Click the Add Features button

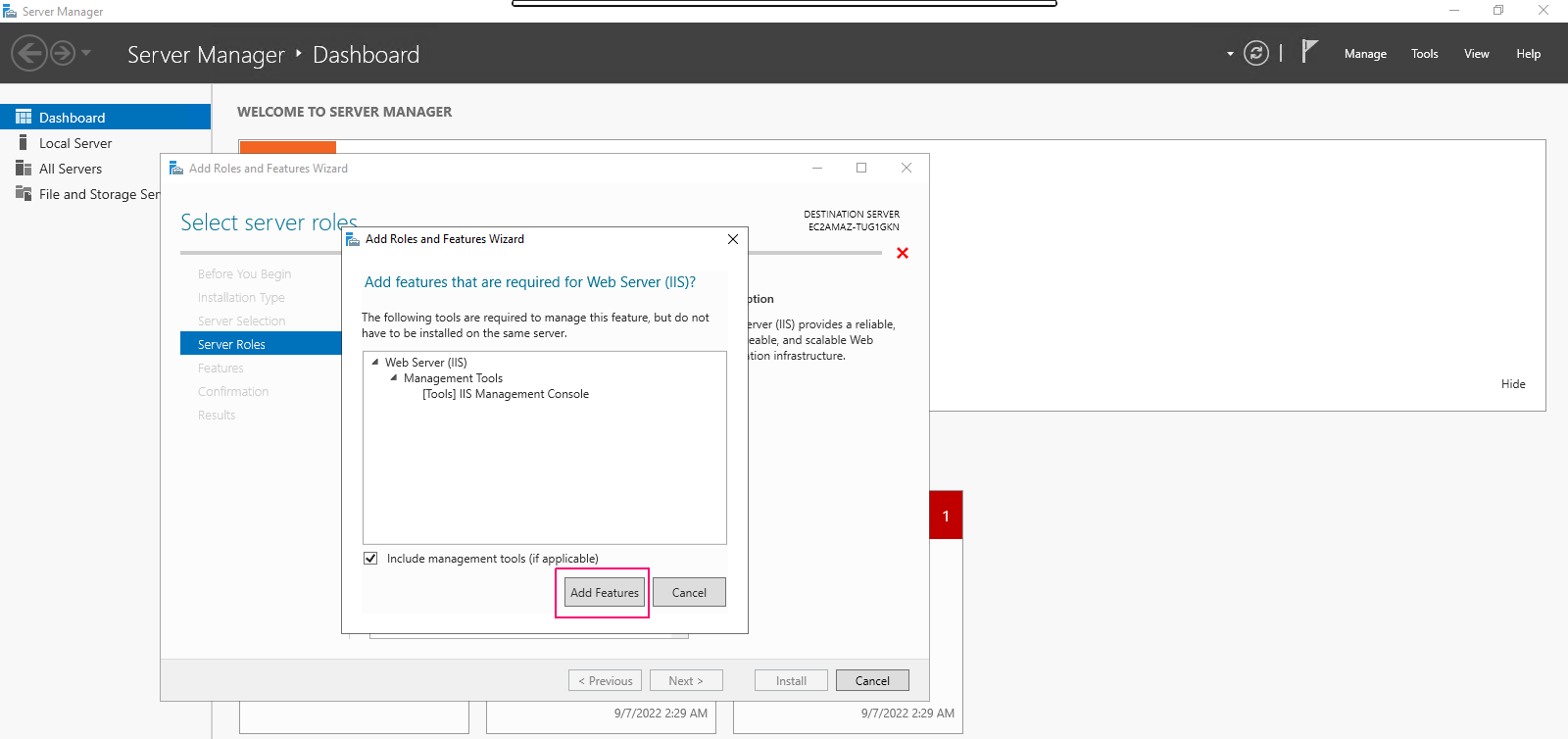point(605,592)
